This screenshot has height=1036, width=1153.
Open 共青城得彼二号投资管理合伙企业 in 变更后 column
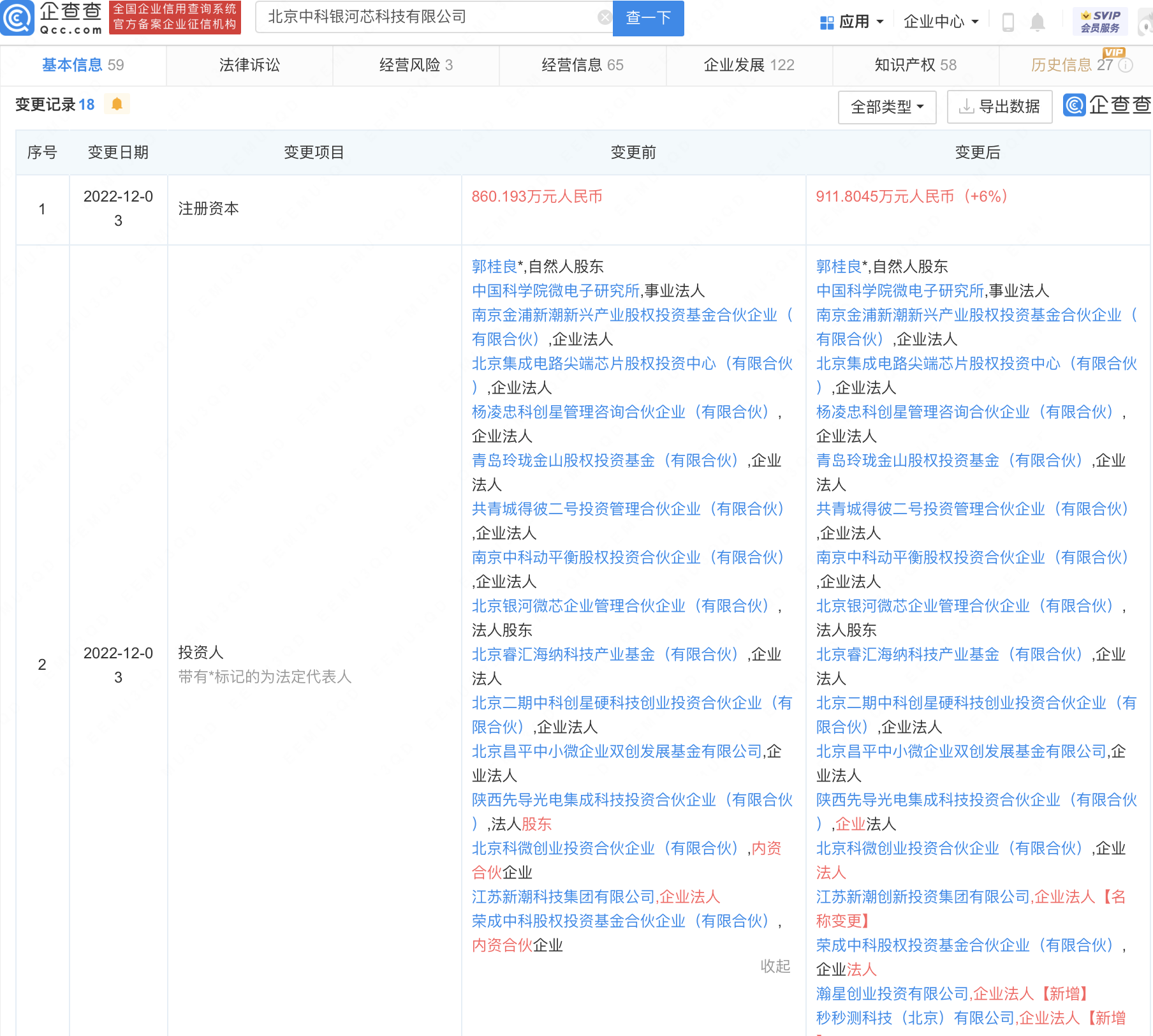click(972, 509)
